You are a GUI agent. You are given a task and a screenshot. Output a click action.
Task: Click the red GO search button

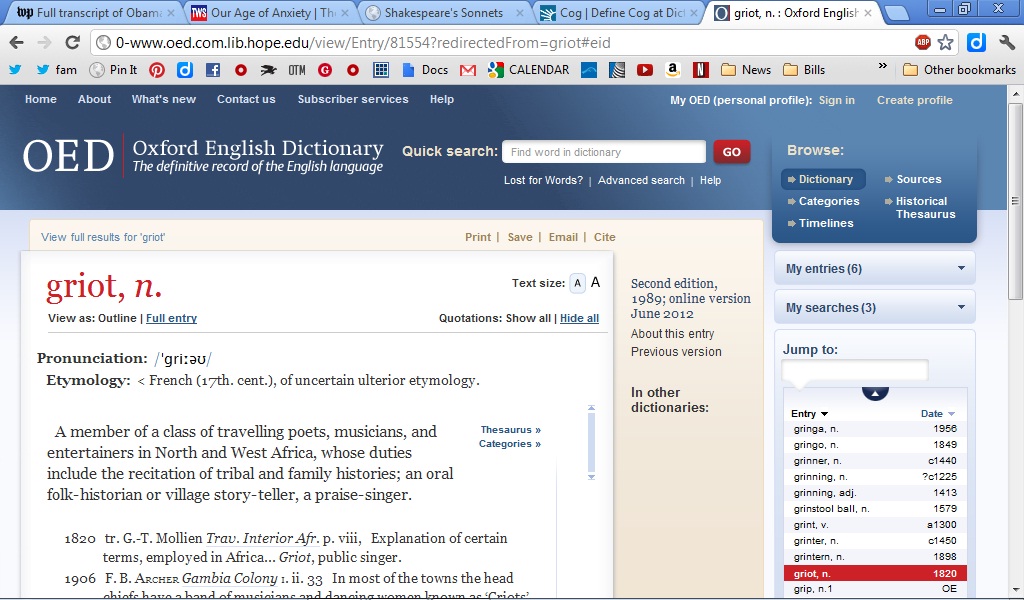tap(731, 152)
